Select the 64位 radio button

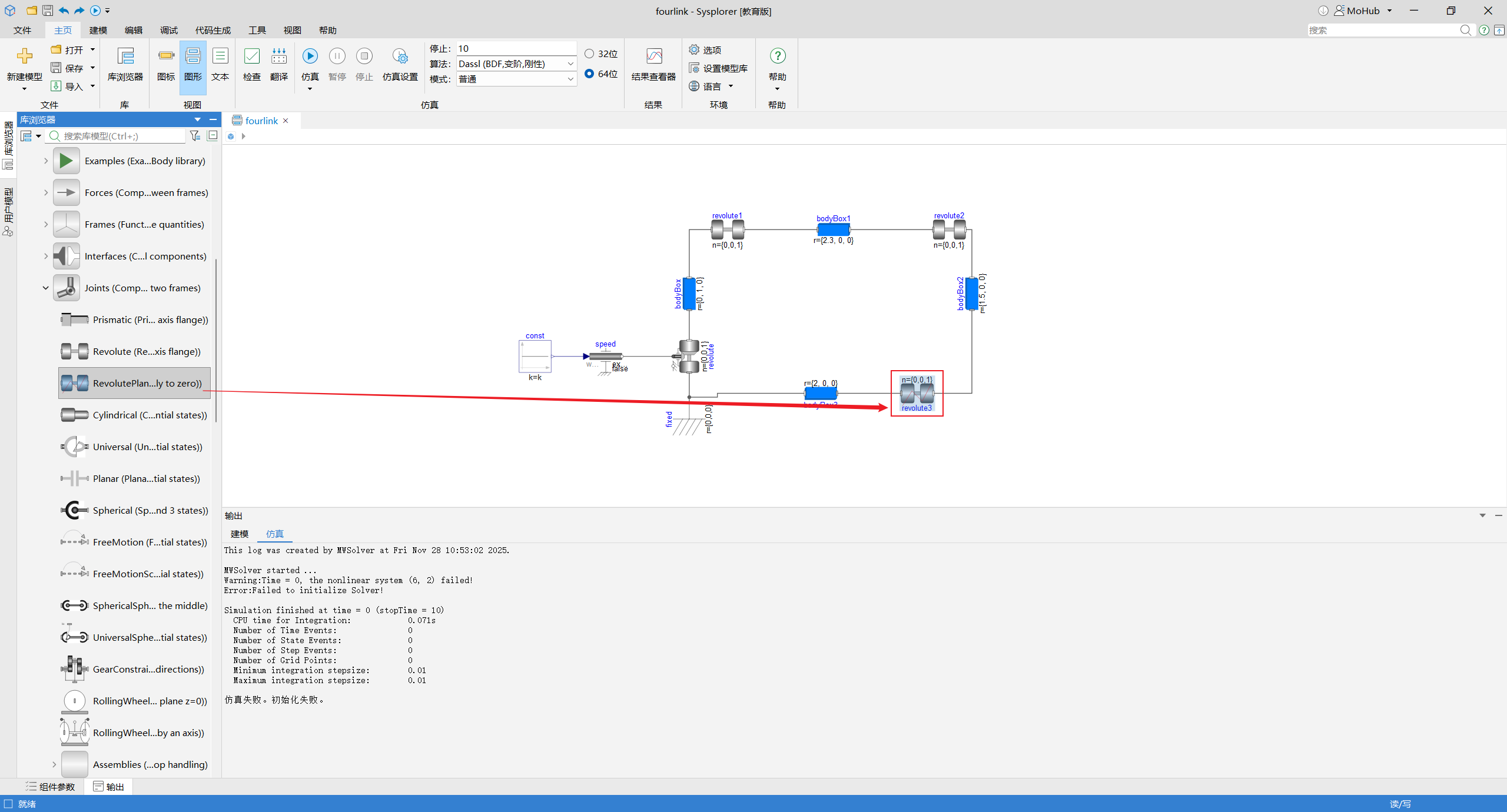589,74
